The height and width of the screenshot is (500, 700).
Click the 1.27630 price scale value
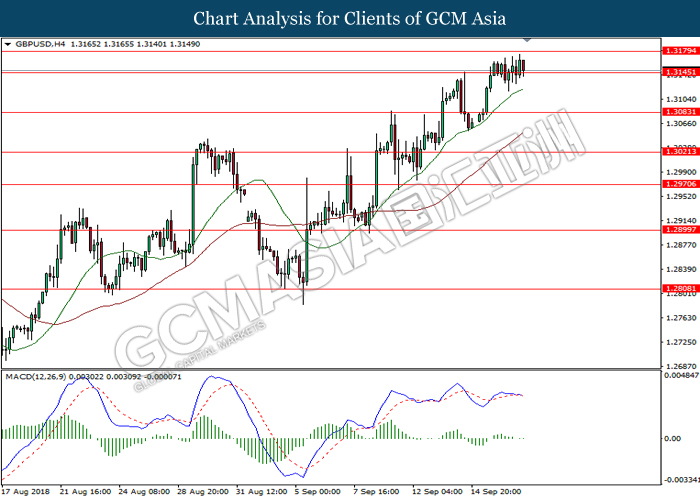pyautogui.click(x=681, y=318)
